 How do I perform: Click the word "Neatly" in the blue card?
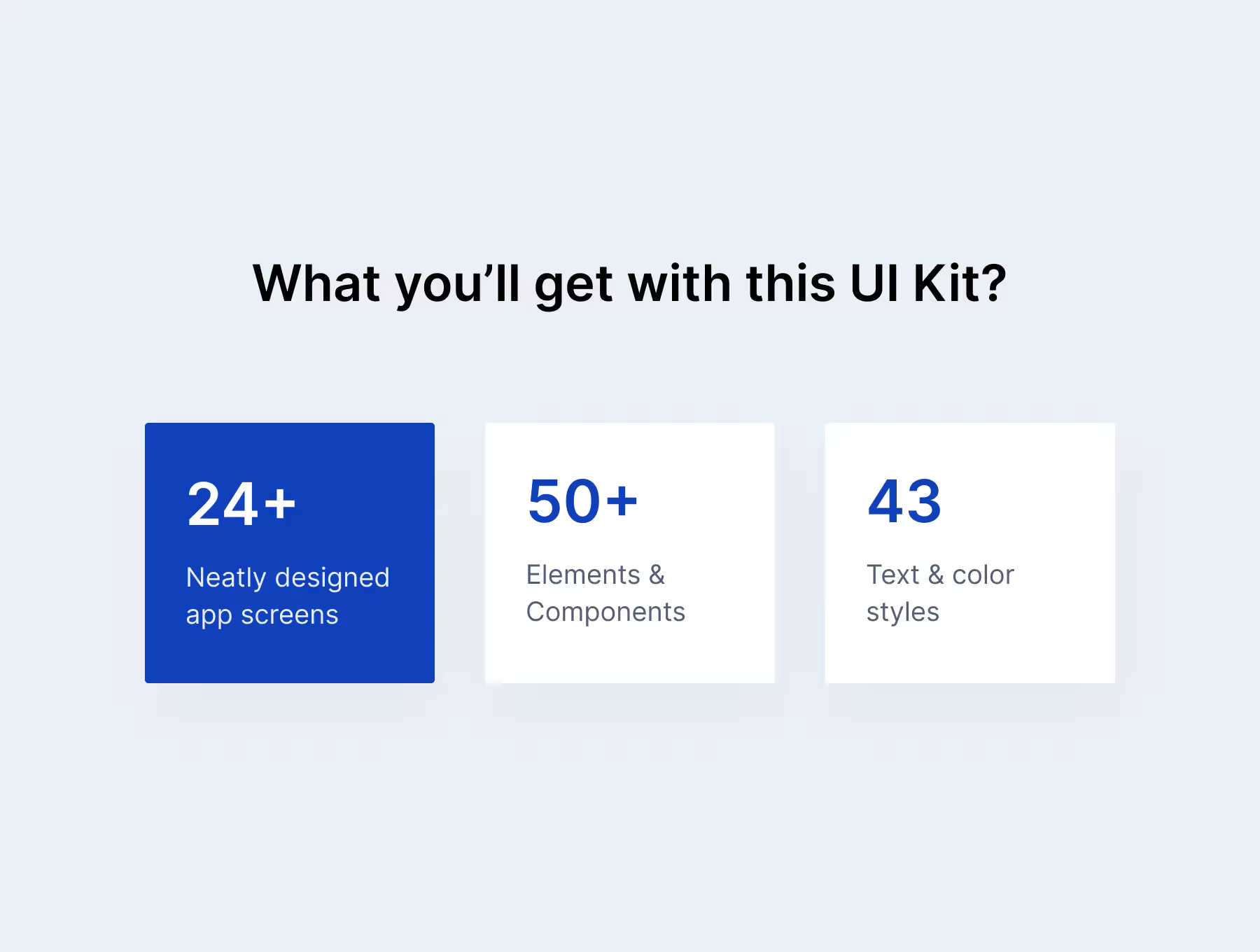coord(226,578)
